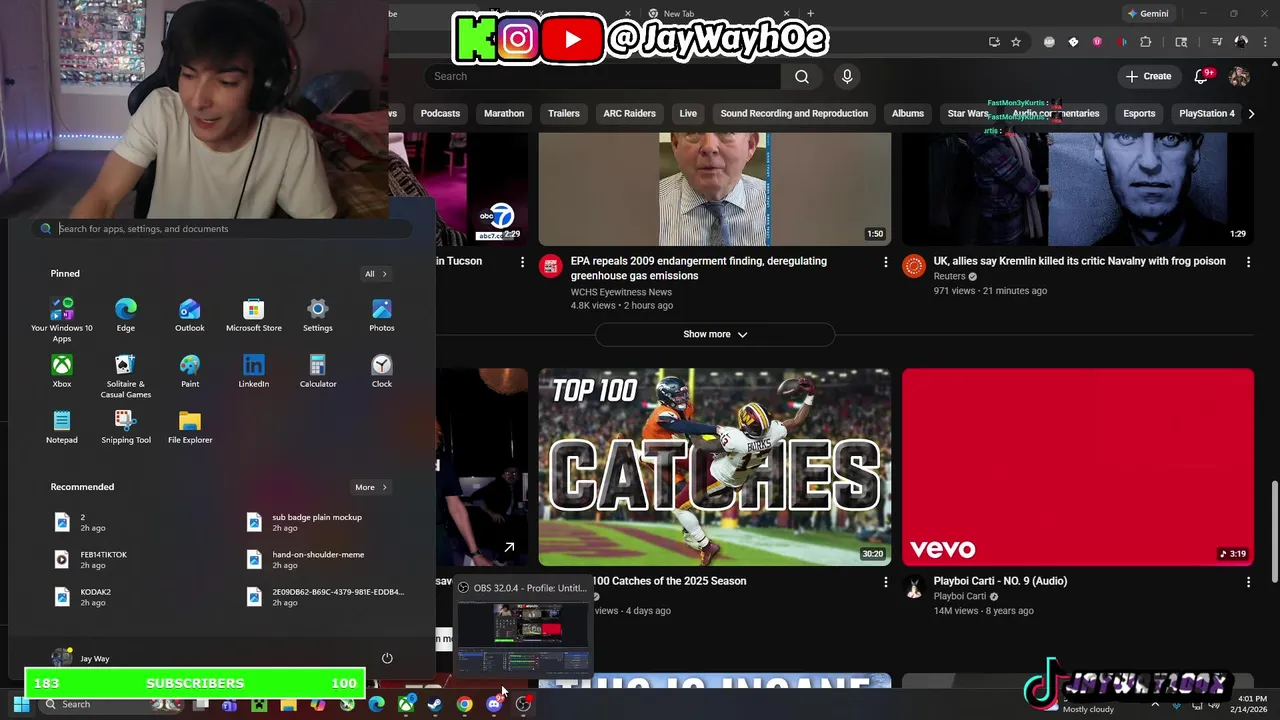The width and height of the screenshot is (1280, 720).
Task: Open YouTube notifications bell
Action: click(1203, 76)
